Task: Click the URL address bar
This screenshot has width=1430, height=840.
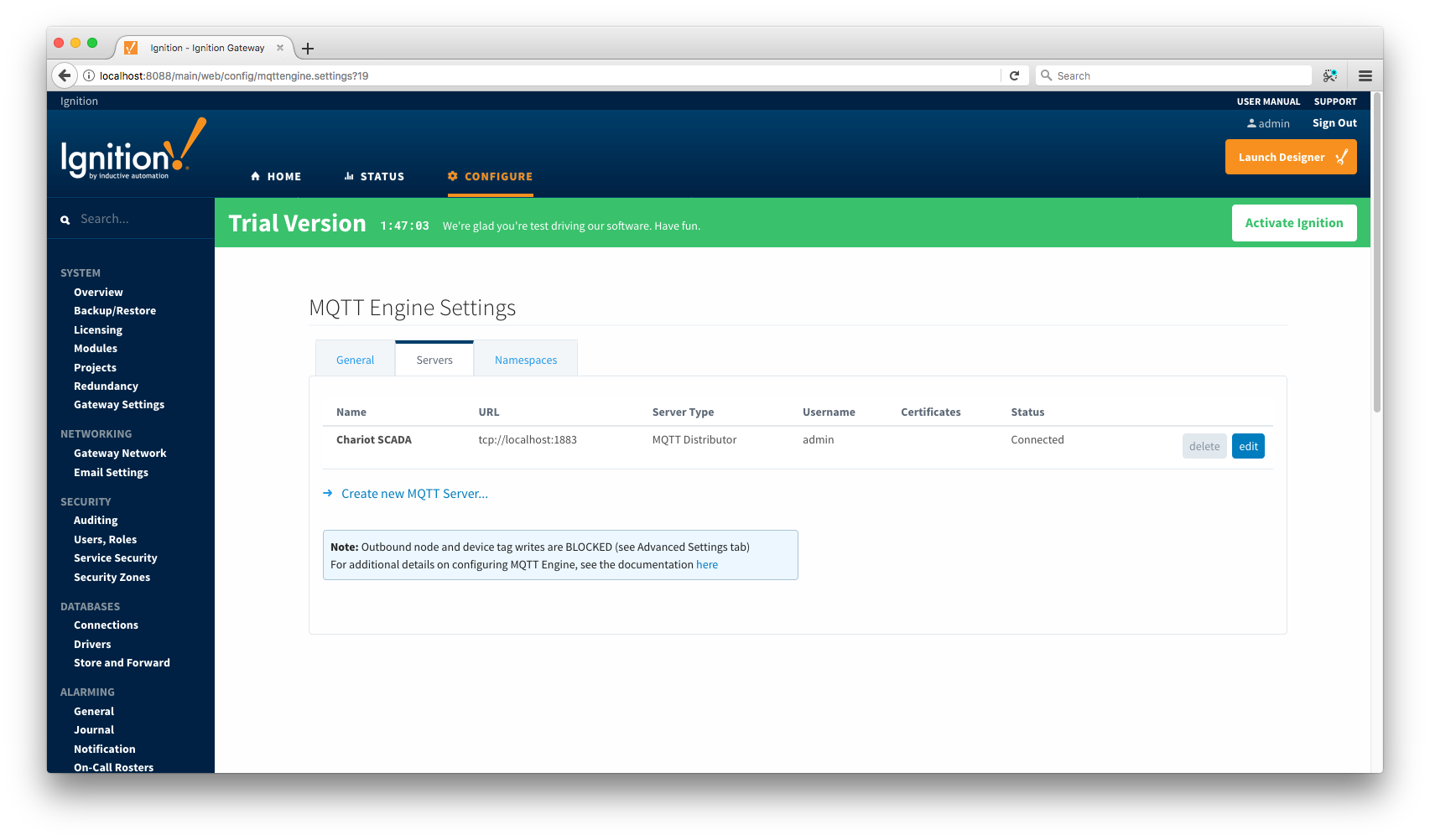Action: 545,75
